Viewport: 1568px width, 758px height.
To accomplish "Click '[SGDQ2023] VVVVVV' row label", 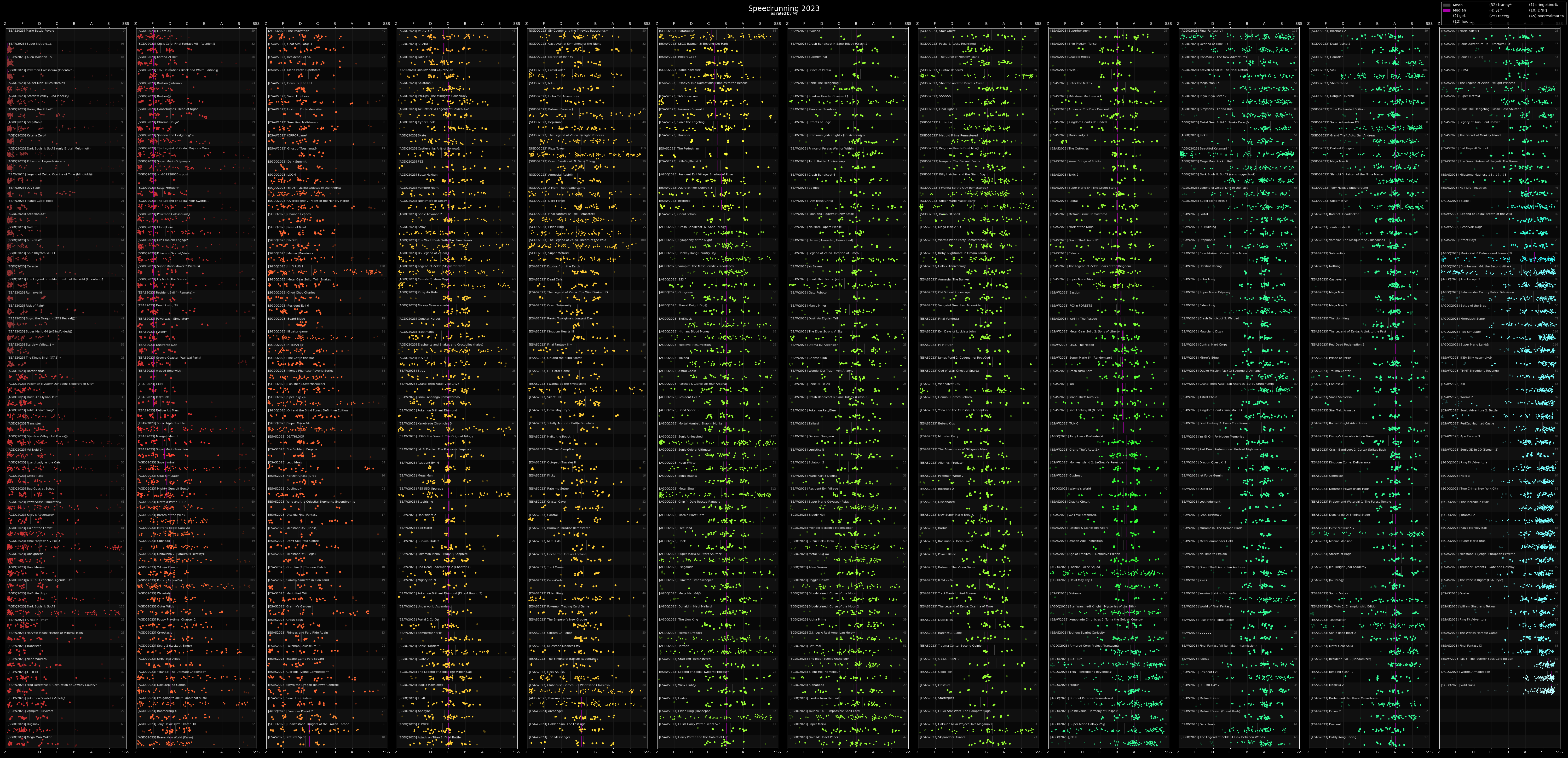I will pos(935,96).
